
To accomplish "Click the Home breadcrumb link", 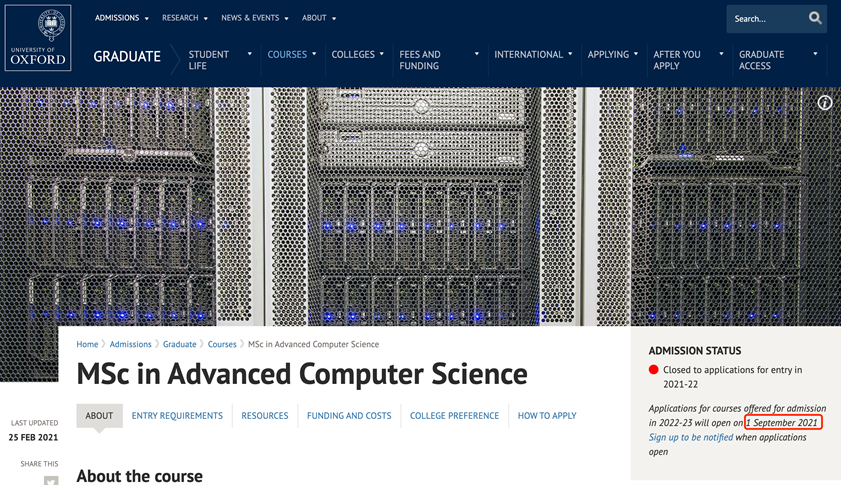I will pos(87,344).
